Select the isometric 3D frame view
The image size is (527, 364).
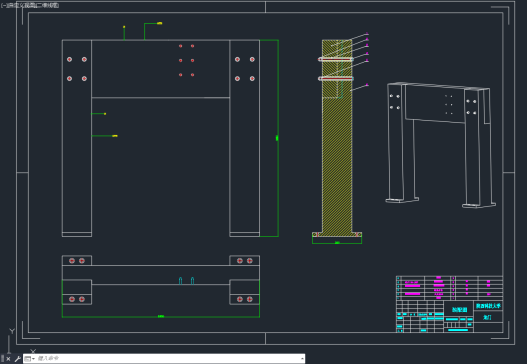pos(440,145)
